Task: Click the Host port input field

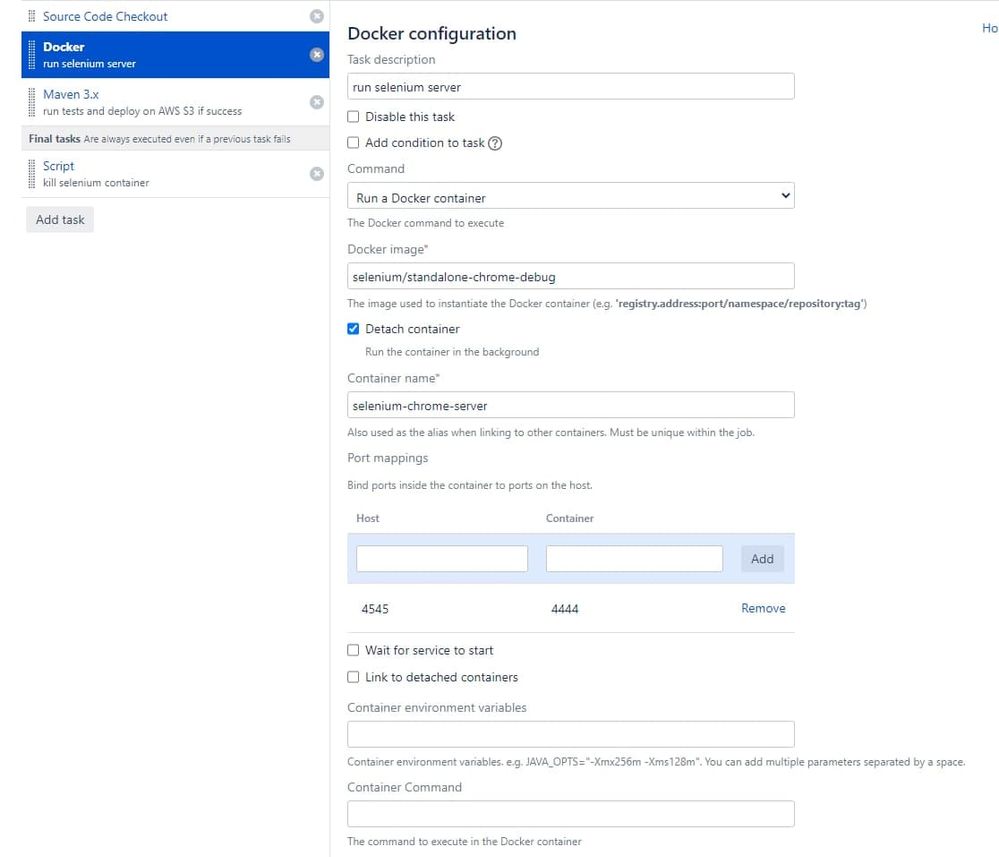Action: (x=442, y=559)
